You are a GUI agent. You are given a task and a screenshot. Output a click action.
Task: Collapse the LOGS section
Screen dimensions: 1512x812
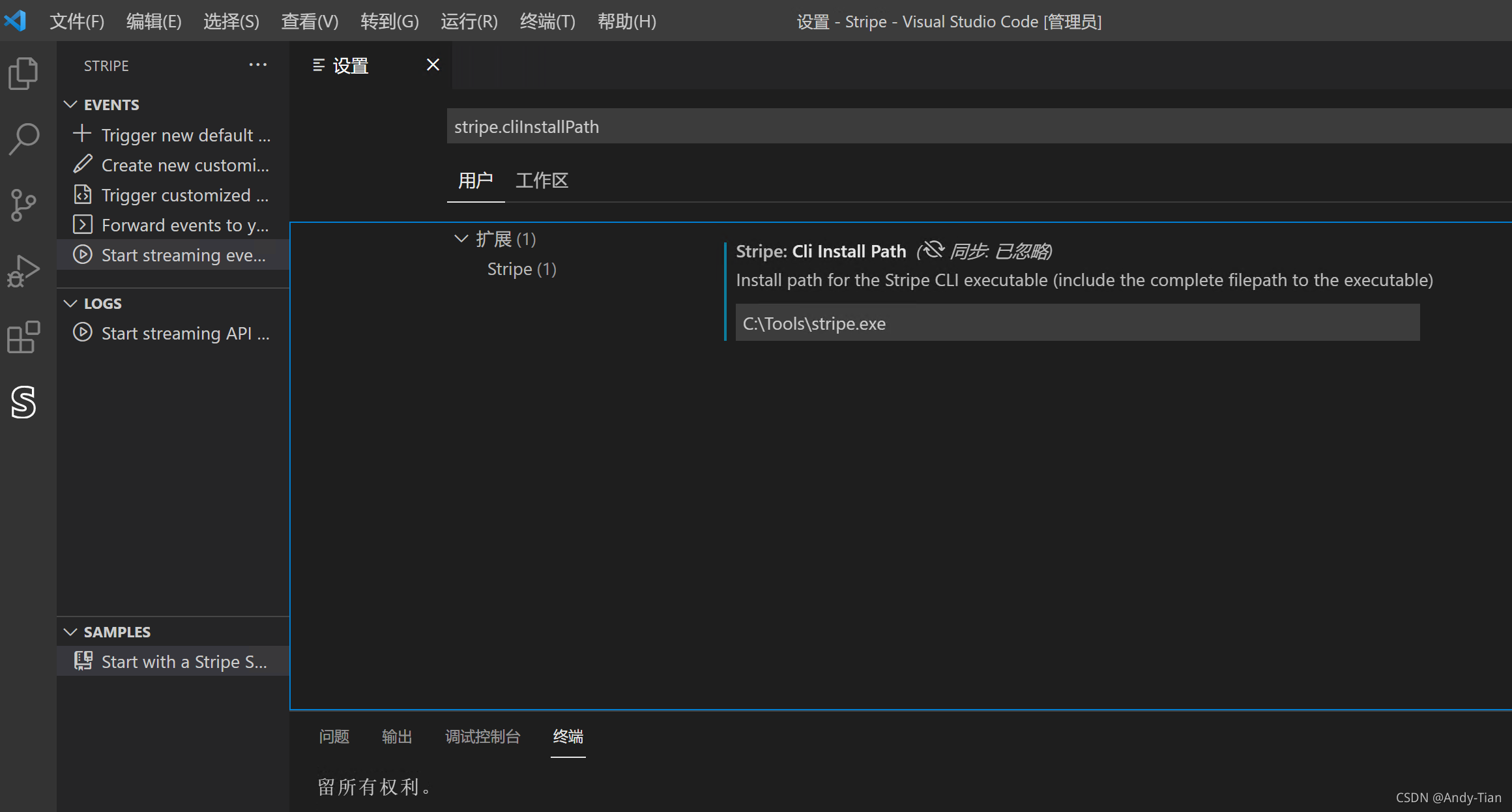click(71, 304)
